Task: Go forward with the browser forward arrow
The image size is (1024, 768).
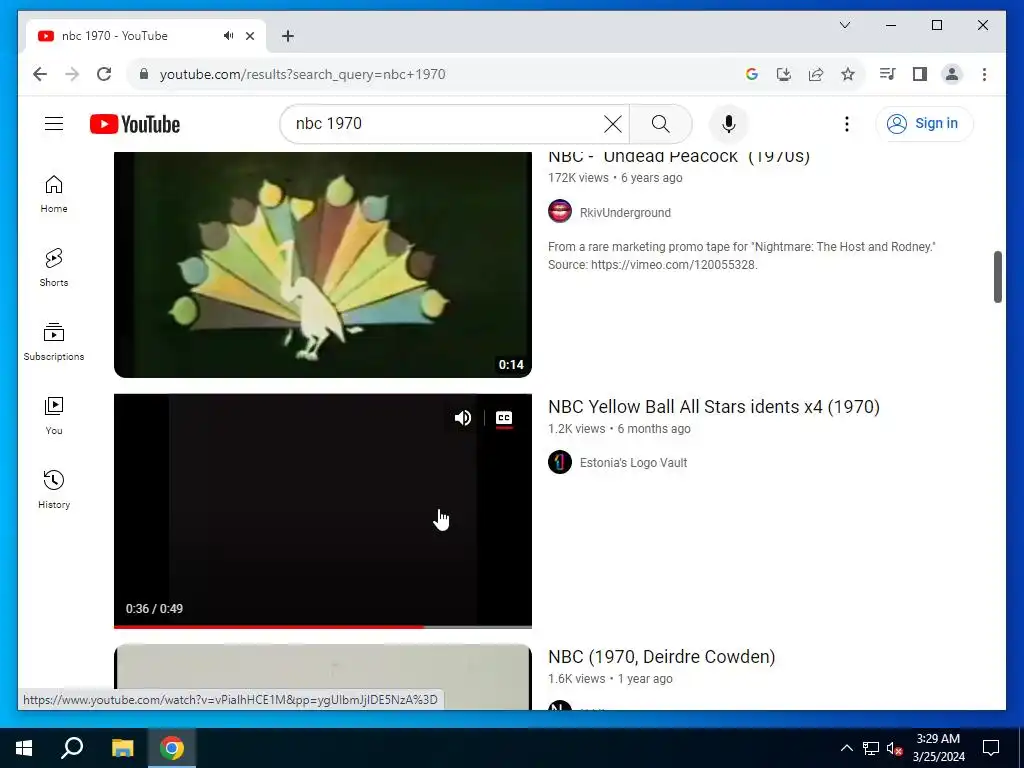Action: click(x=72, y=74)
